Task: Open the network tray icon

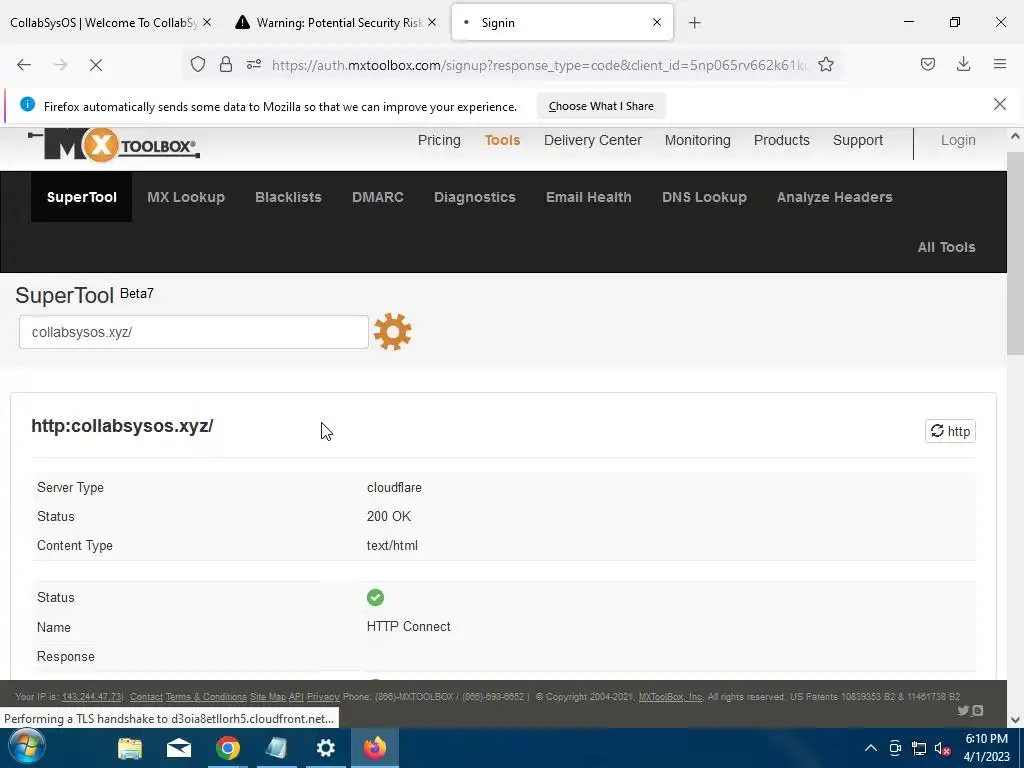Action: click(919, 748)
